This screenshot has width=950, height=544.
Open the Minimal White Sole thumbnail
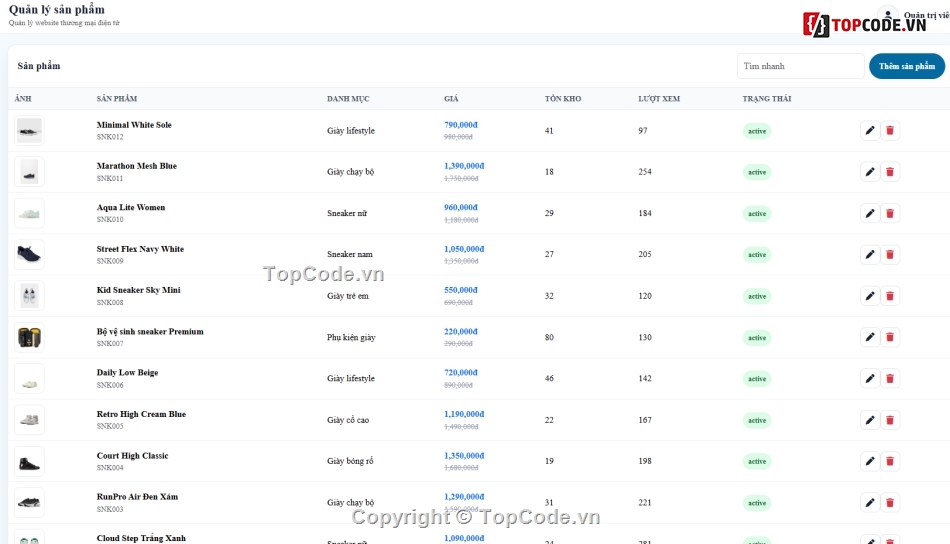[29, 131]
